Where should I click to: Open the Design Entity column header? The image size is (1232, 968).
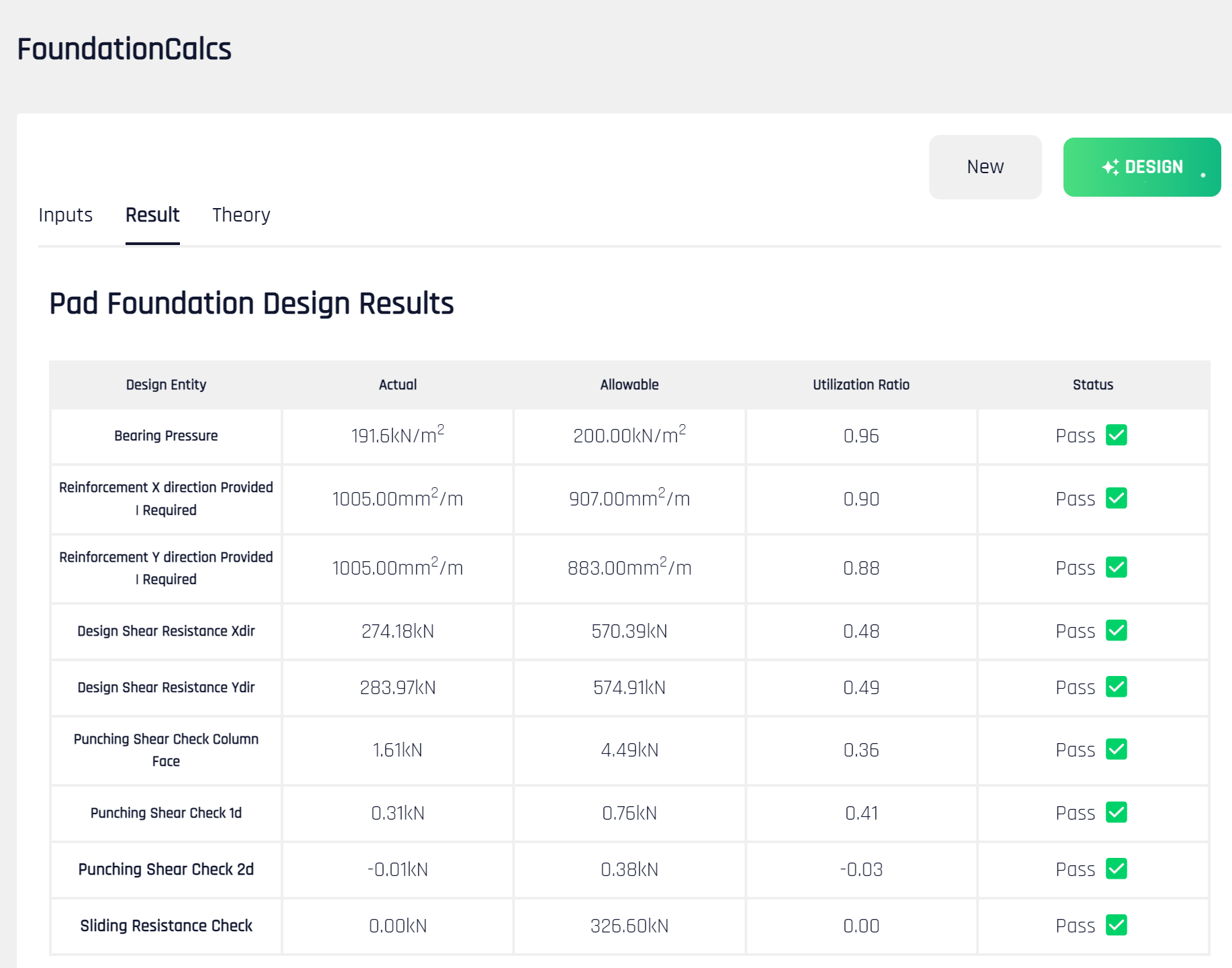tap(166, 385)
